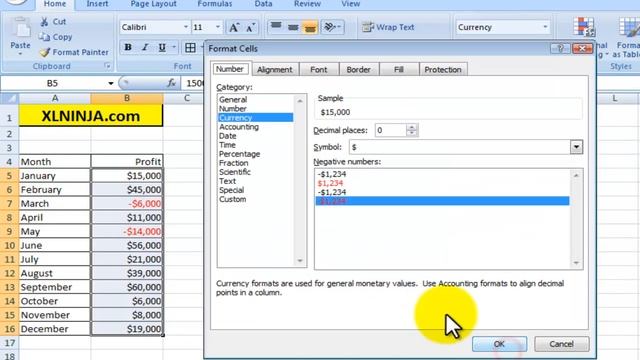Click the Grow Font icon
This screenshot has height=360, width=640.
(x=233, y=27)
